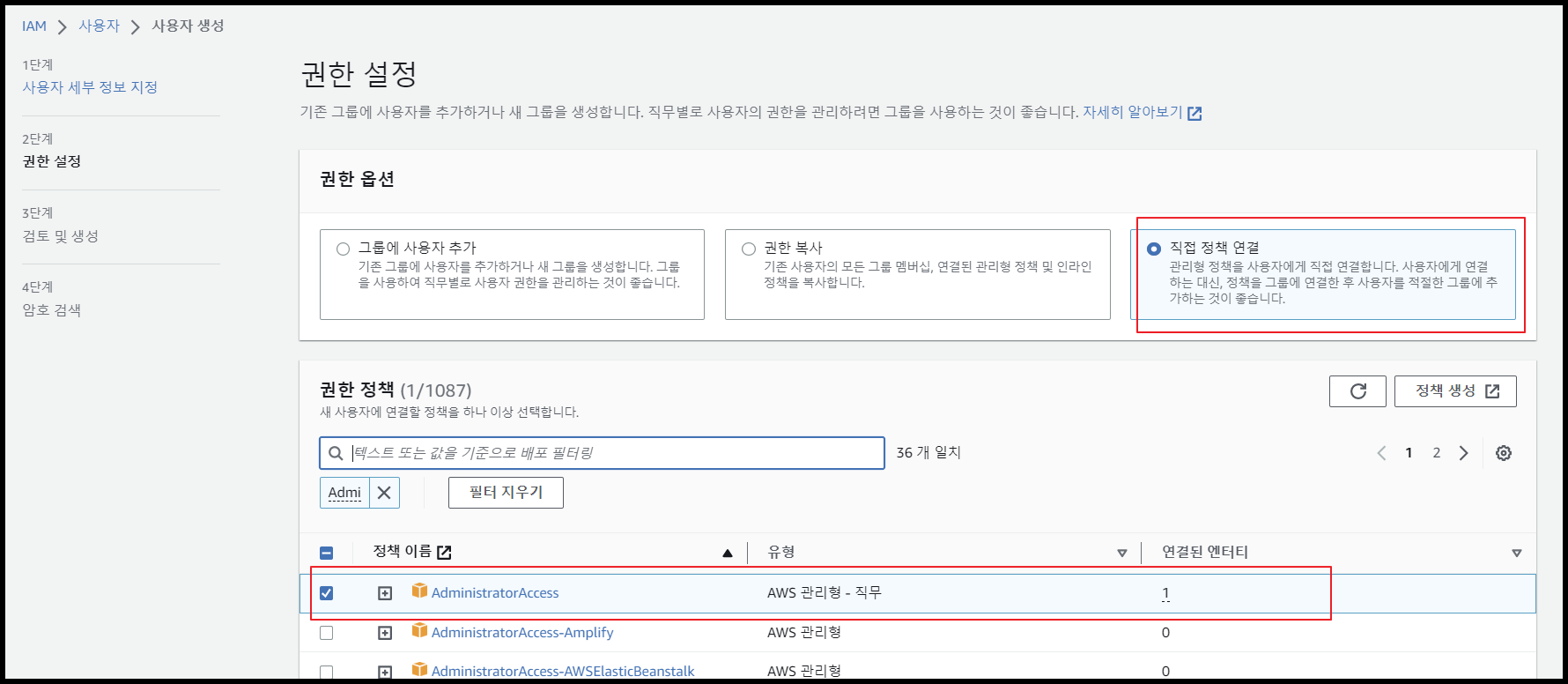The width and height of the screenshot is (1568, 684).
Task: Expand the AdministratorAccess-Amplify policy details
Action: (385, 633)
